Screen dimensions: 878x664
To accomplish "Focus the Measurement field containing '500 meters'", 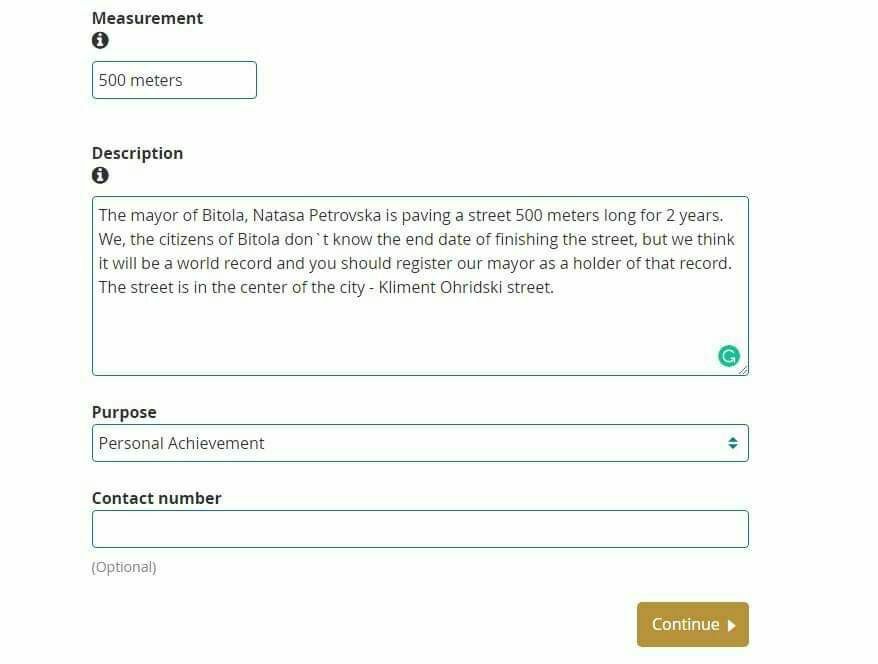I will coord(174,80).
